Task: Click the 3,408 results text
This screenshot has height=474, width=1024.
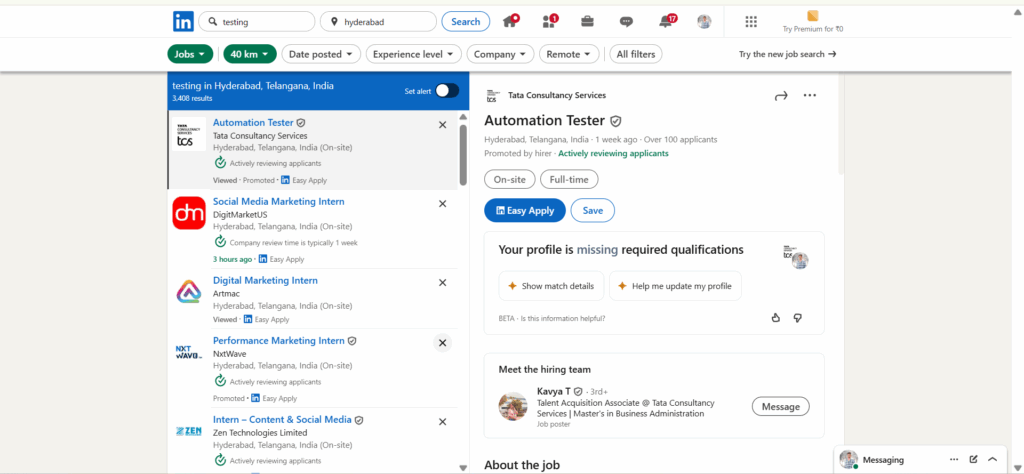Action: click(x=193, y=99)
